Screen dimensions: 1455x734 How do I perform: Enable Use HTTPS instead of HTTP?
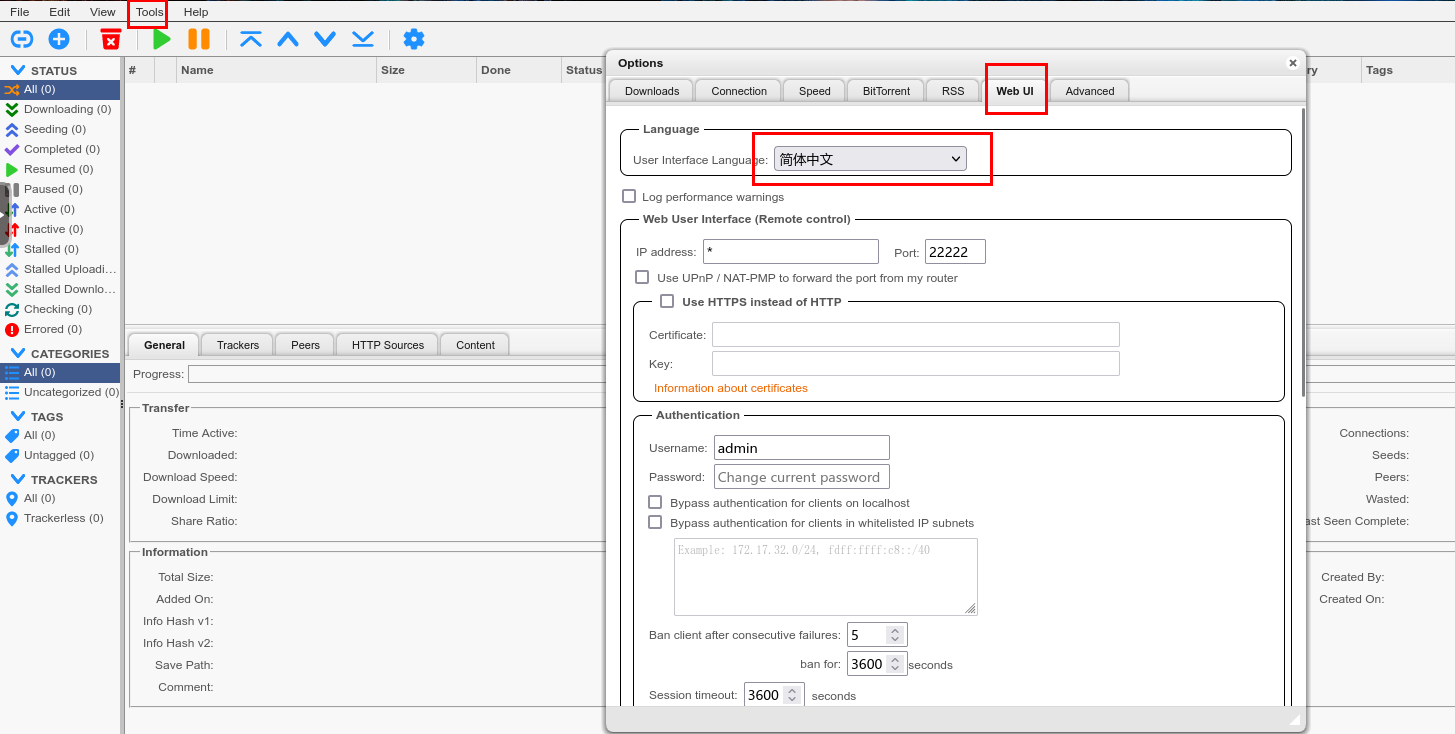667,301
